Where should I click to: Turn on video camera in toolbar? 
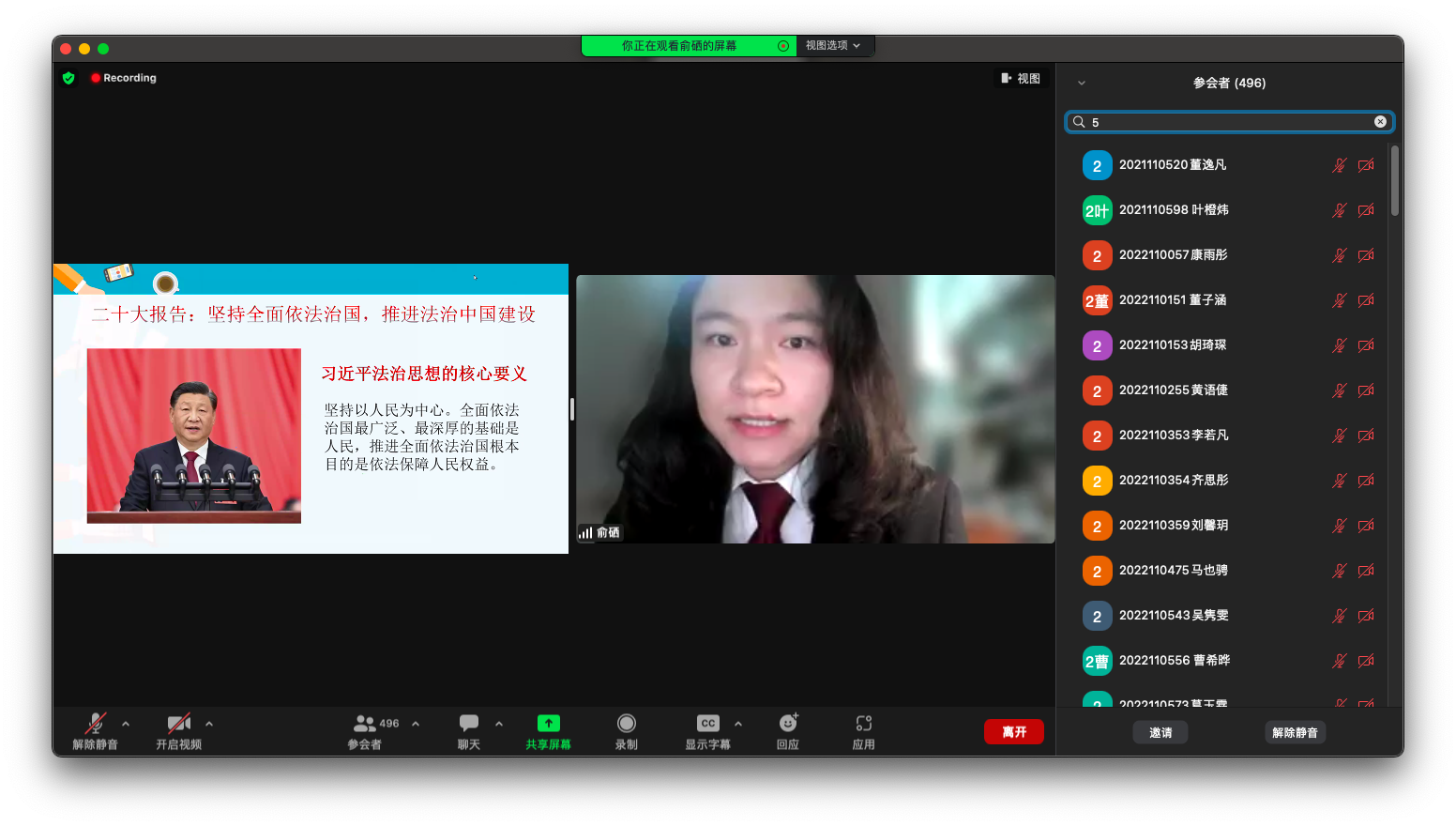pos(178,724)
